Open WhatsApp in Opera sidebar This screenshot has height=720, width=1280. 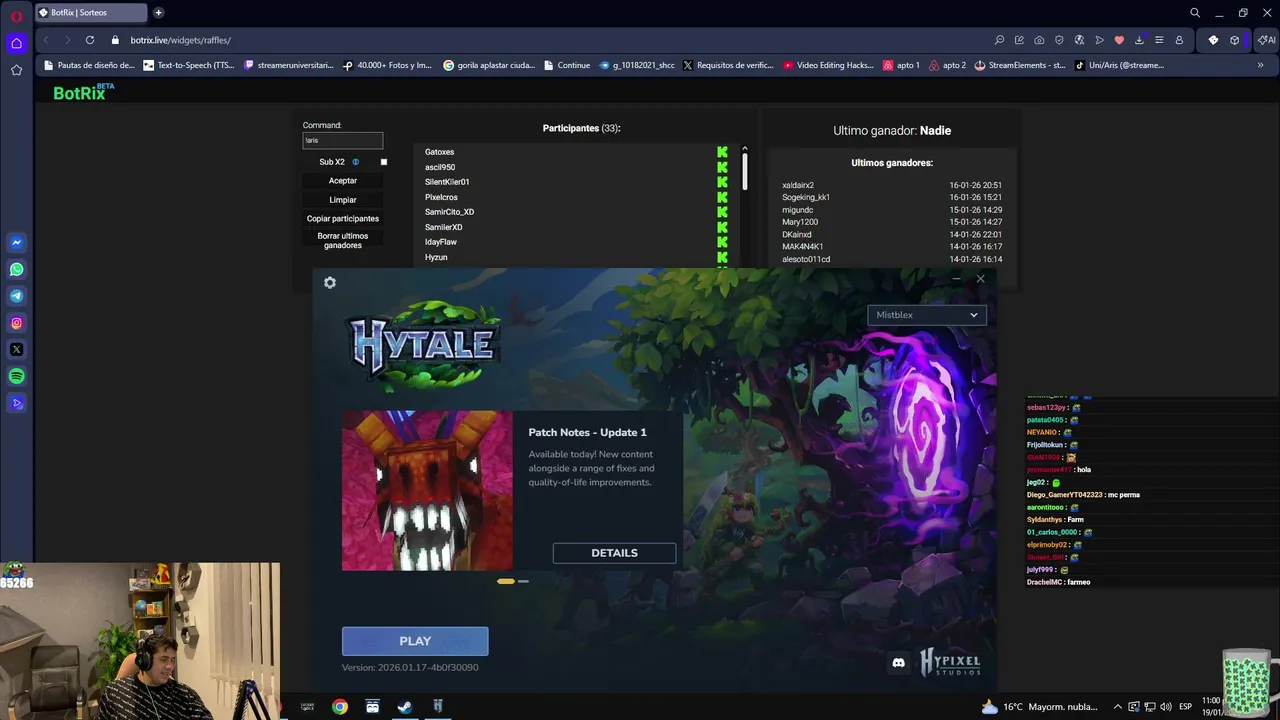17,270
